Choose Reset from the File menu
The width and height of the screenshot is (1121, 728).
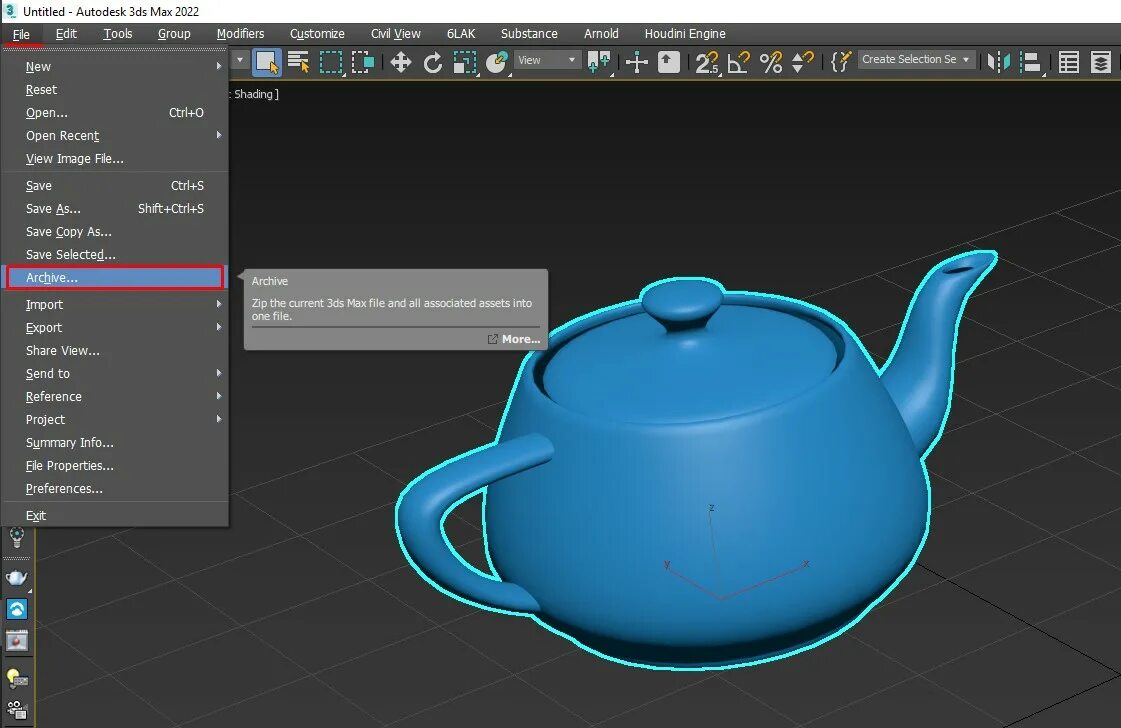[115, 89]
